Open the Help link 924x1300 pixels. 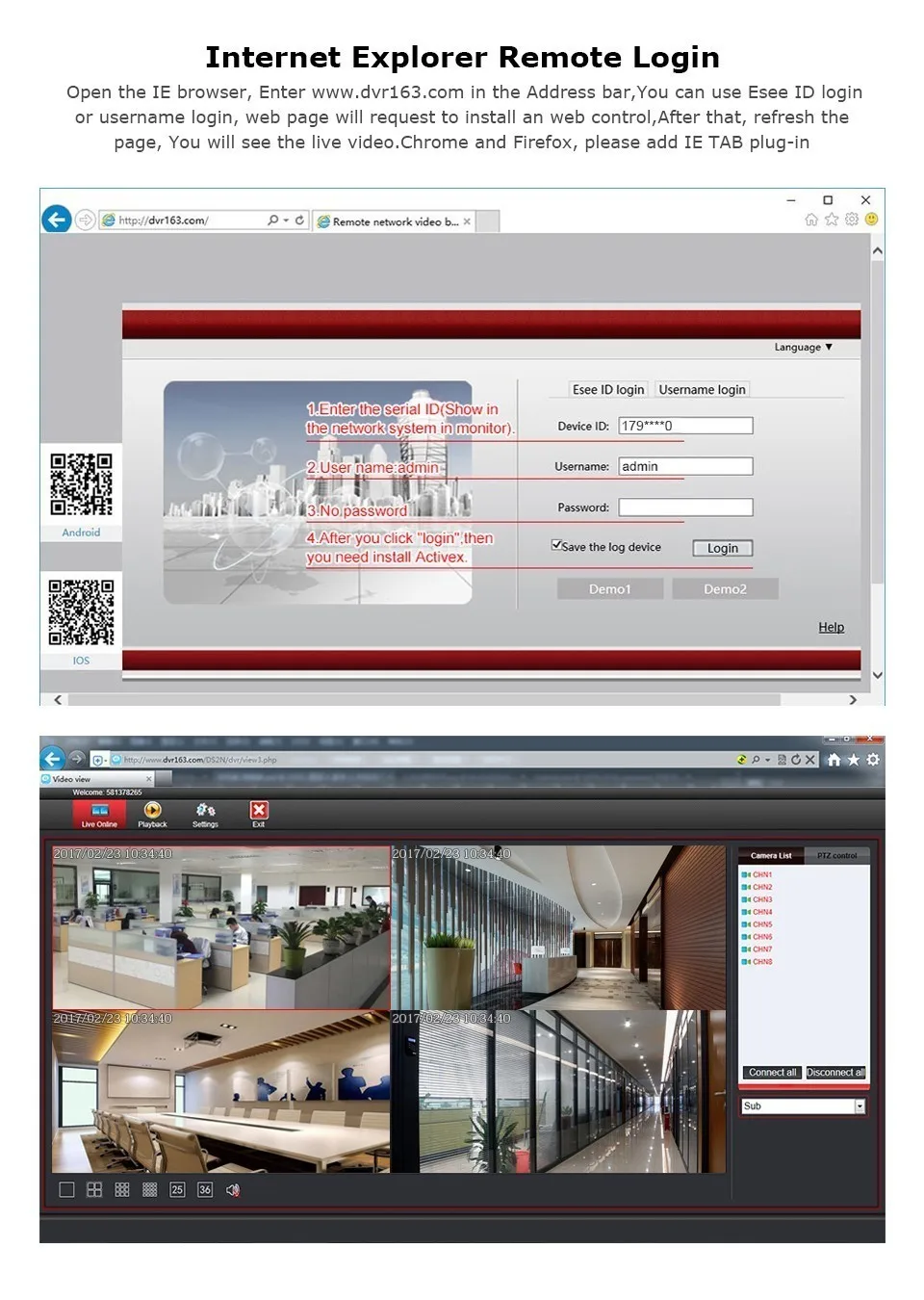click(x=831, y=628)
